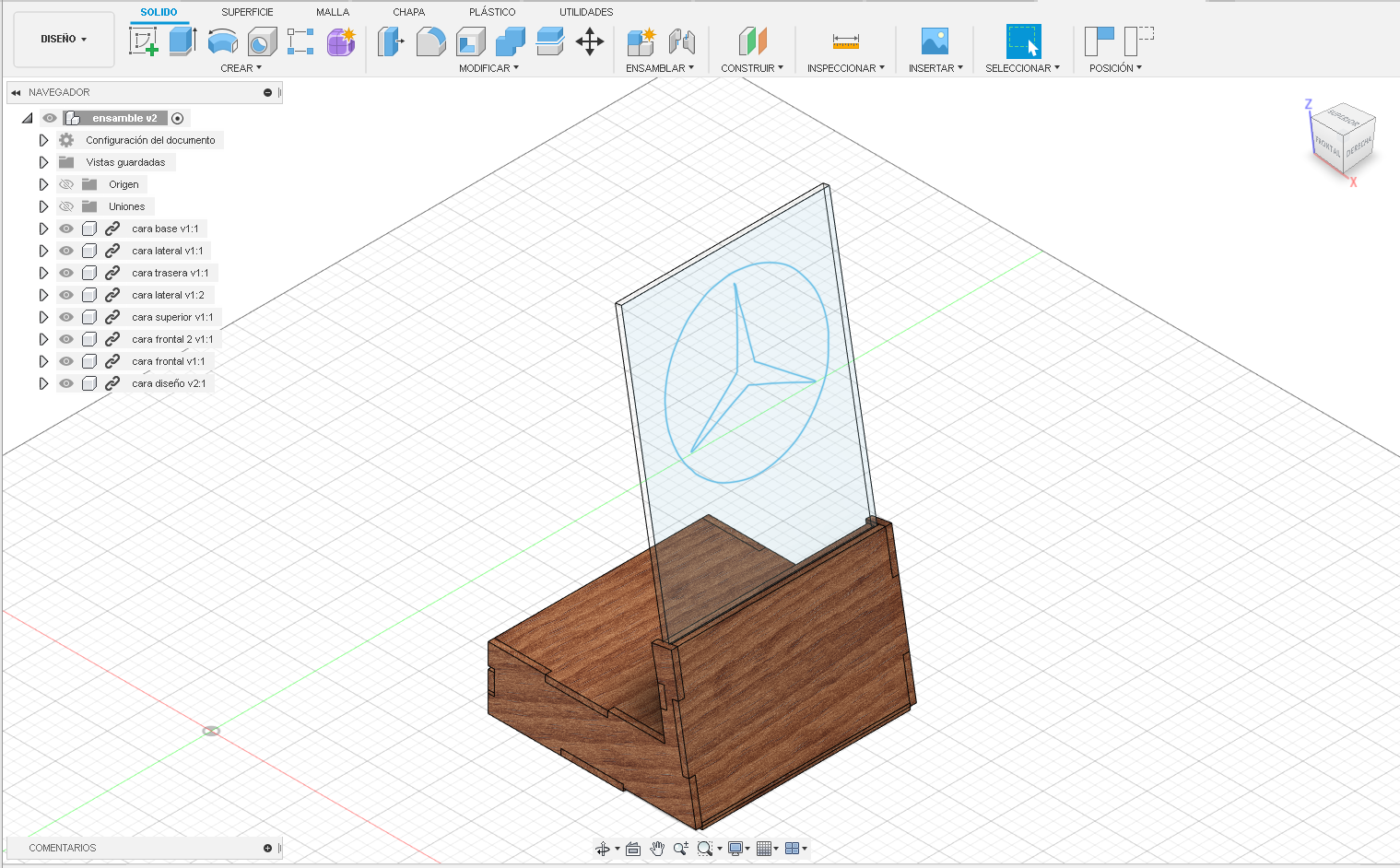Collapse the NAVEGADOR panel with arrows
This screenshot has width=1400, height=868.
point(16,92)
